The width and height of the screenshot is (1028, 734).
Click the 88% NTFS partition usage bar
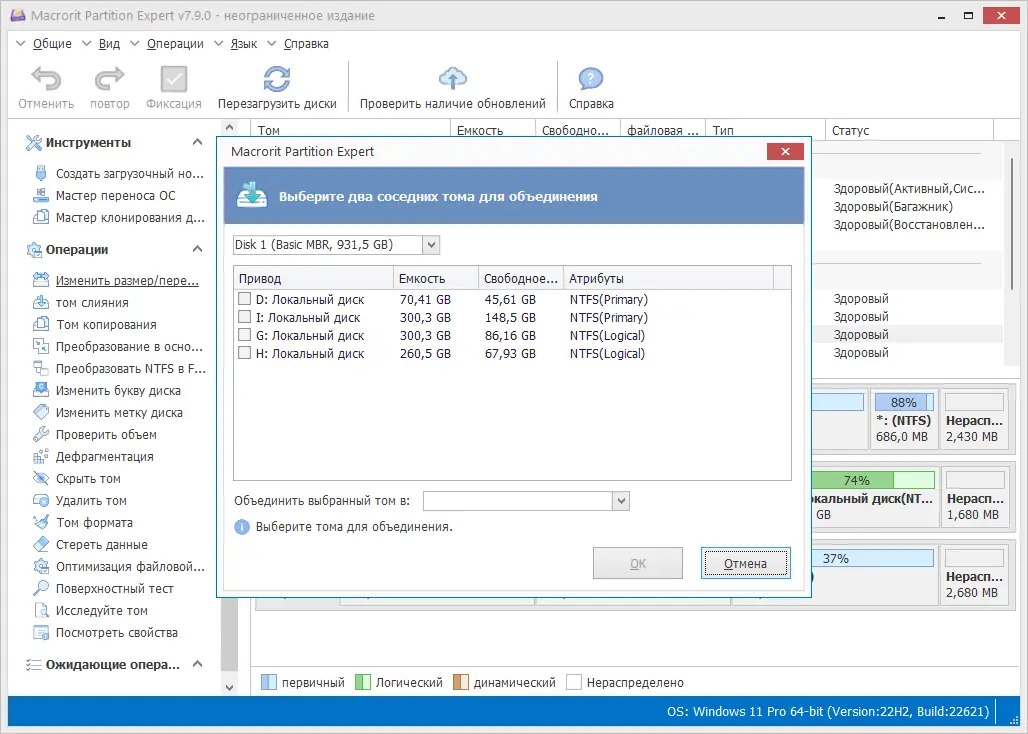903,402
